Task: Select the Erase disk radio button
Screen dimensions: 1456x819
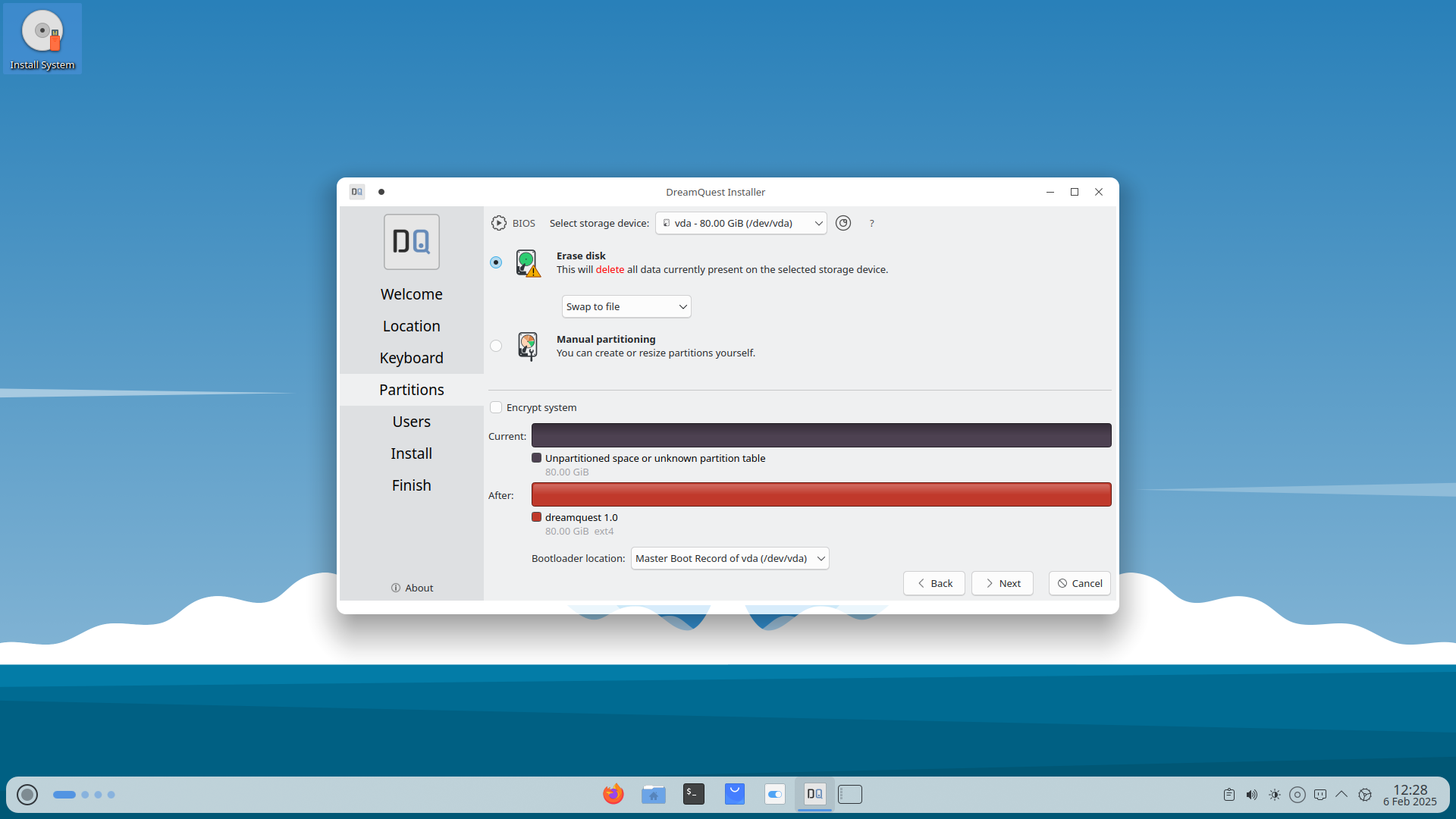Action: click(496, 262)
